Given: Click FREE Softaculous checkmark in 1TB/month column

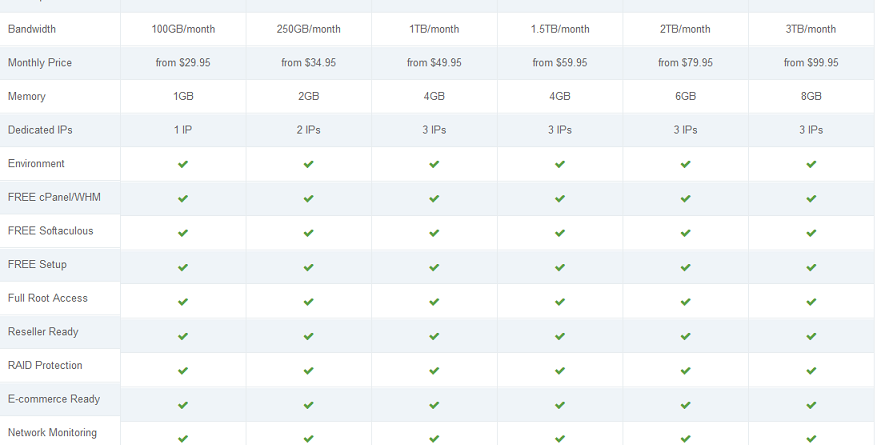Looking at the screenshot, I should tap(434, 233).
